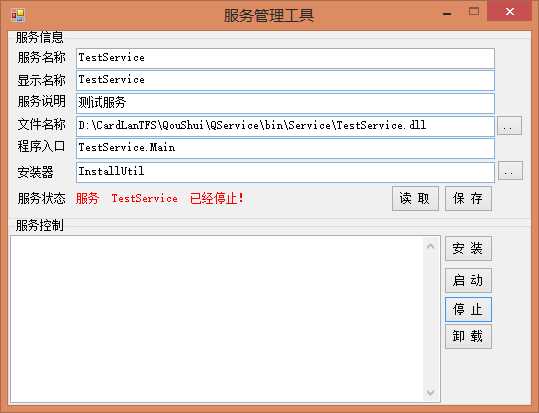Click the 服务信息 group heading
This screenshot has width=539, height=413.
tap(40, 37)
